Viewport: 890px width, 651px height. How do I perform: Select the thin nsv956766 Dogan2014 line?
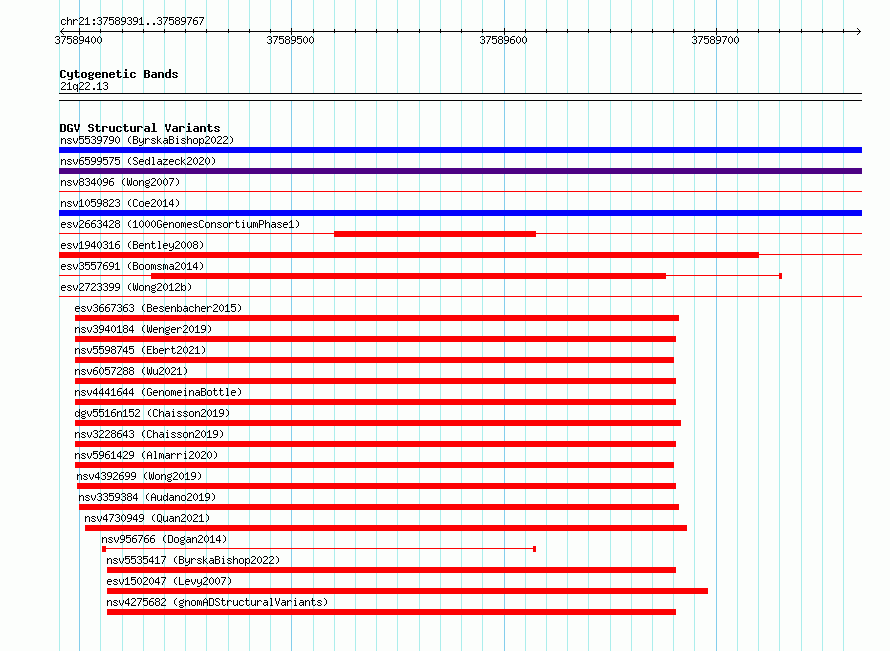tap(319, 549)
